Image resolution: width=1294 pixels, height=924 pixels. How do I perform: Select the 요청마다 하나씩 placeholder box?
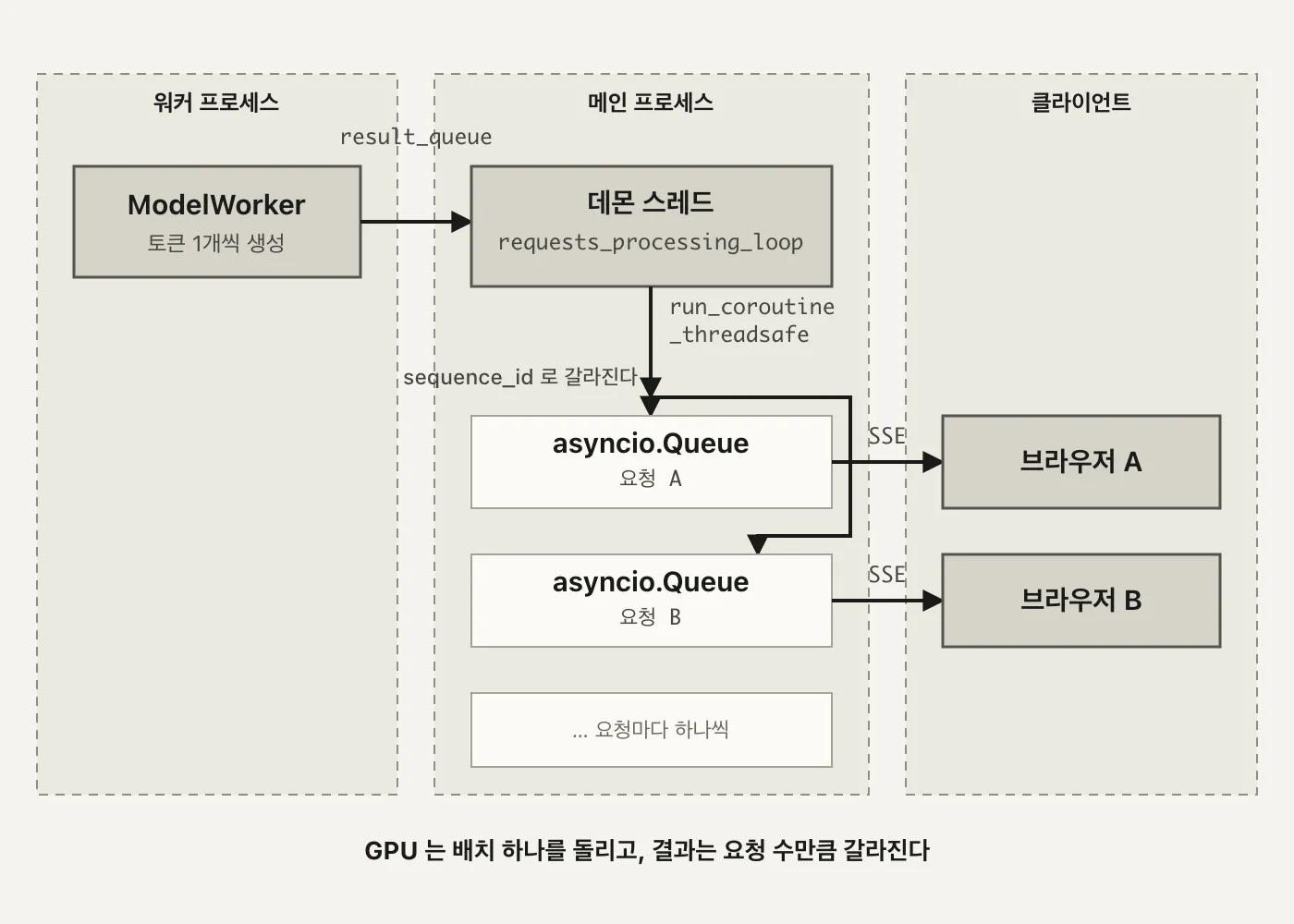[652, 730]
